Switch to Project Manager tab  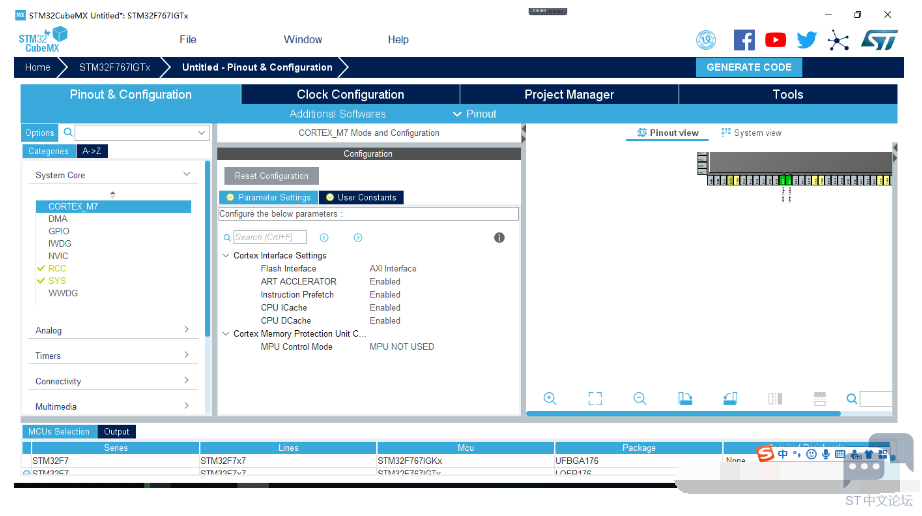569,95
